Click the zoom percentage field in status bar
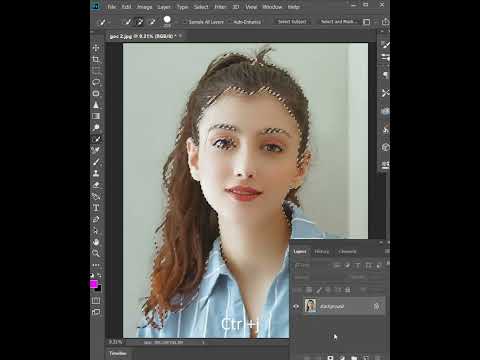Viewport: 480px width, 360px height. [115, 342]
